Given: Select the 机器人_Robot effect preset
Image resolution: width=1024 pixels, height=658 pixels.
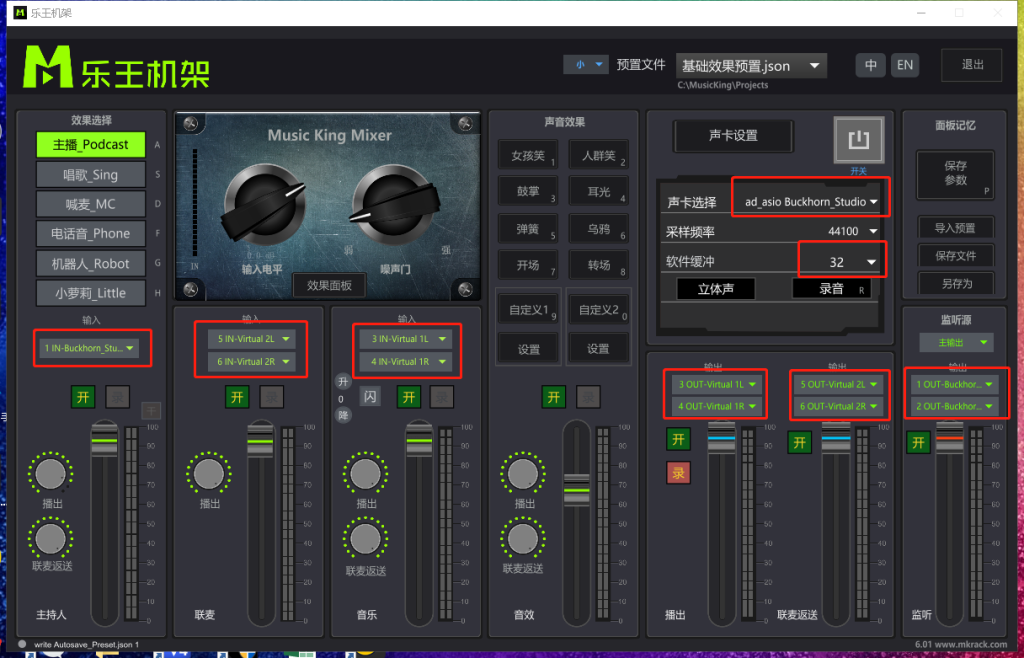Looking at the screenshot, I should coord(91,264).
